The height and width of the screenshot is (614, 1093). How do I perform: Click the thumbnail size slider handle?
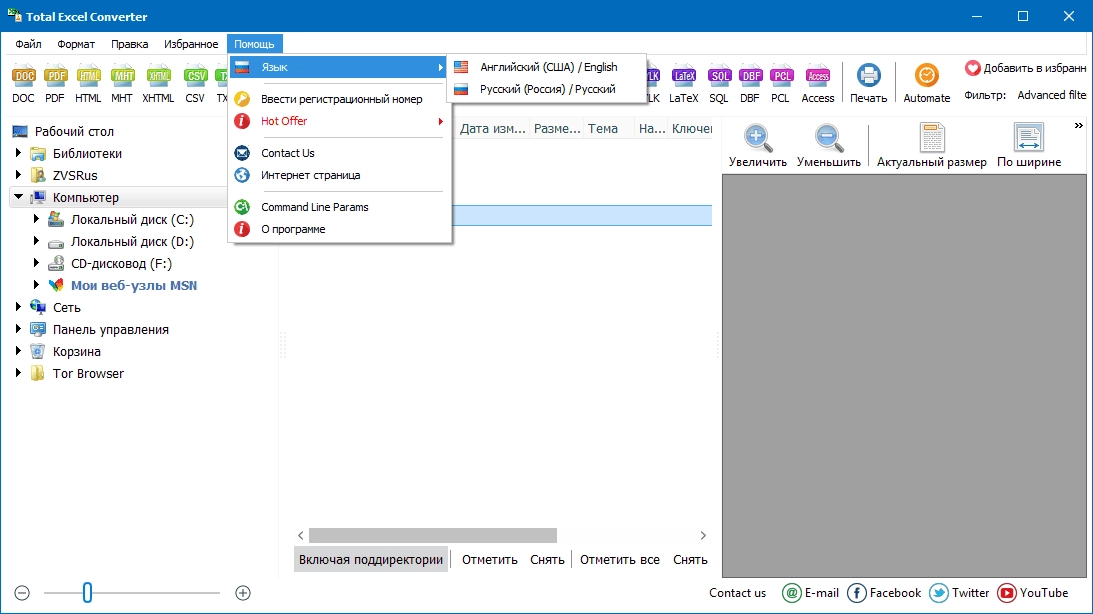87,593
